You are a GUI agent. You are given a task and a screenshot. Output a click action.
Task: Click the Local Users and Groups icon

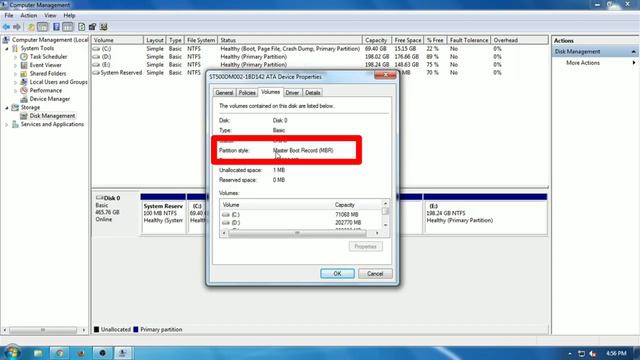[24, 82]
